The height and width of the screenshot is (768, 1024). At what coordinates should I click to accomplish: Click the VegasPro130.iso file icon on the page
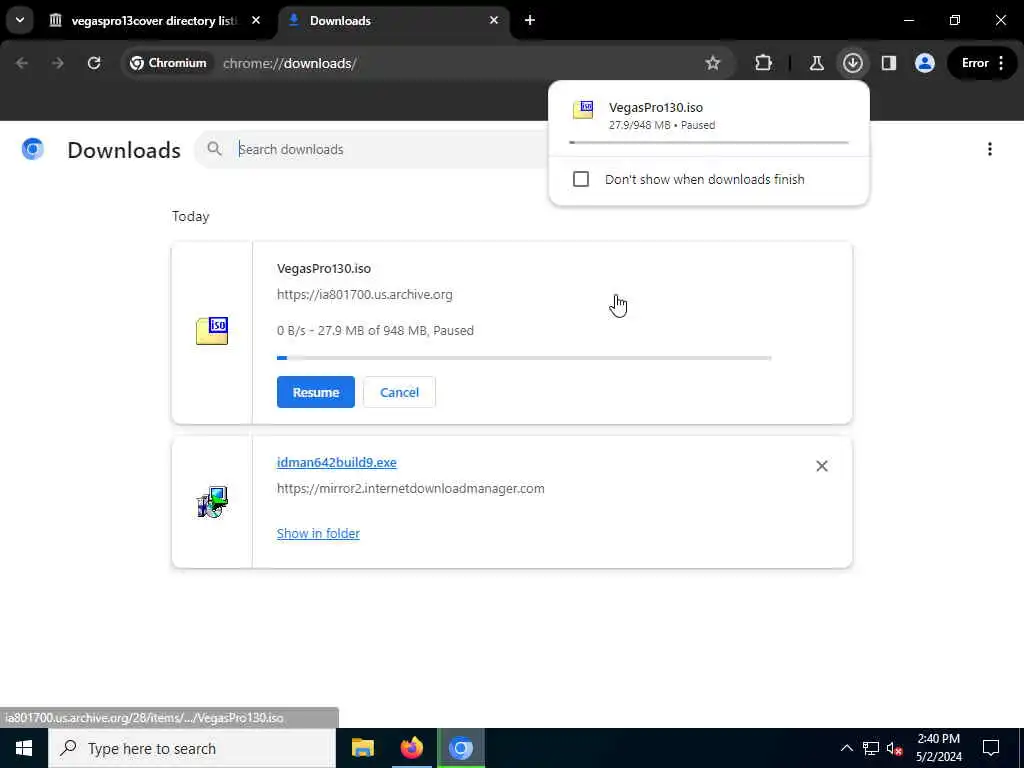tap(212, 331)
